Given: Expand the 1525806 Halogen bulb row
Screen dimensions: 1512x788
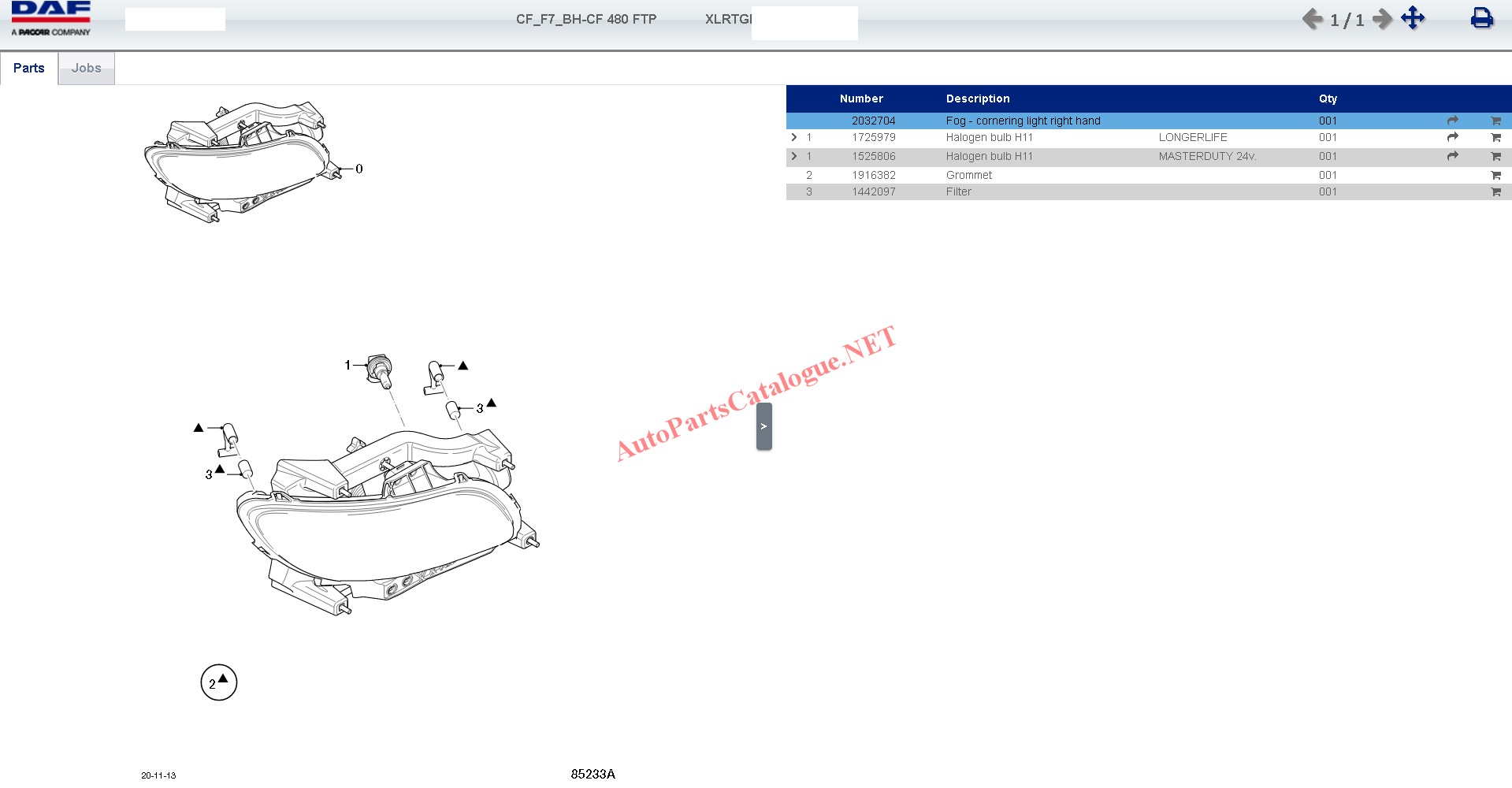Looking at the screenshot, I should (x=793, y=156).
